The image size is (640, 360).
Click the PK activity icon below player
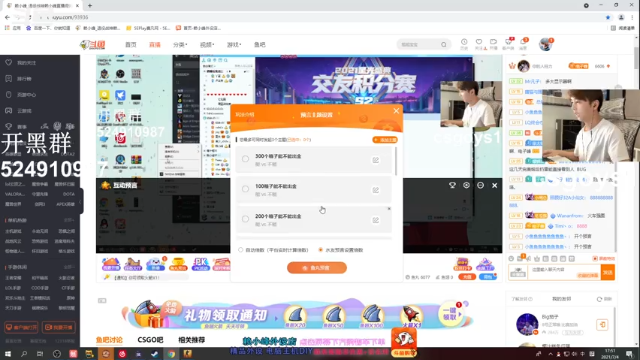point(200,264)
